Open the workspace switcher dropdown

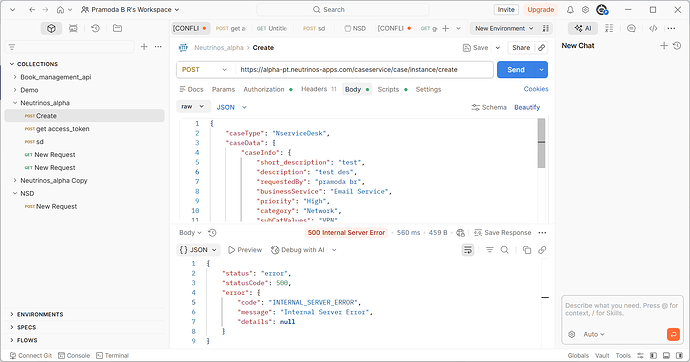point(130,10)
